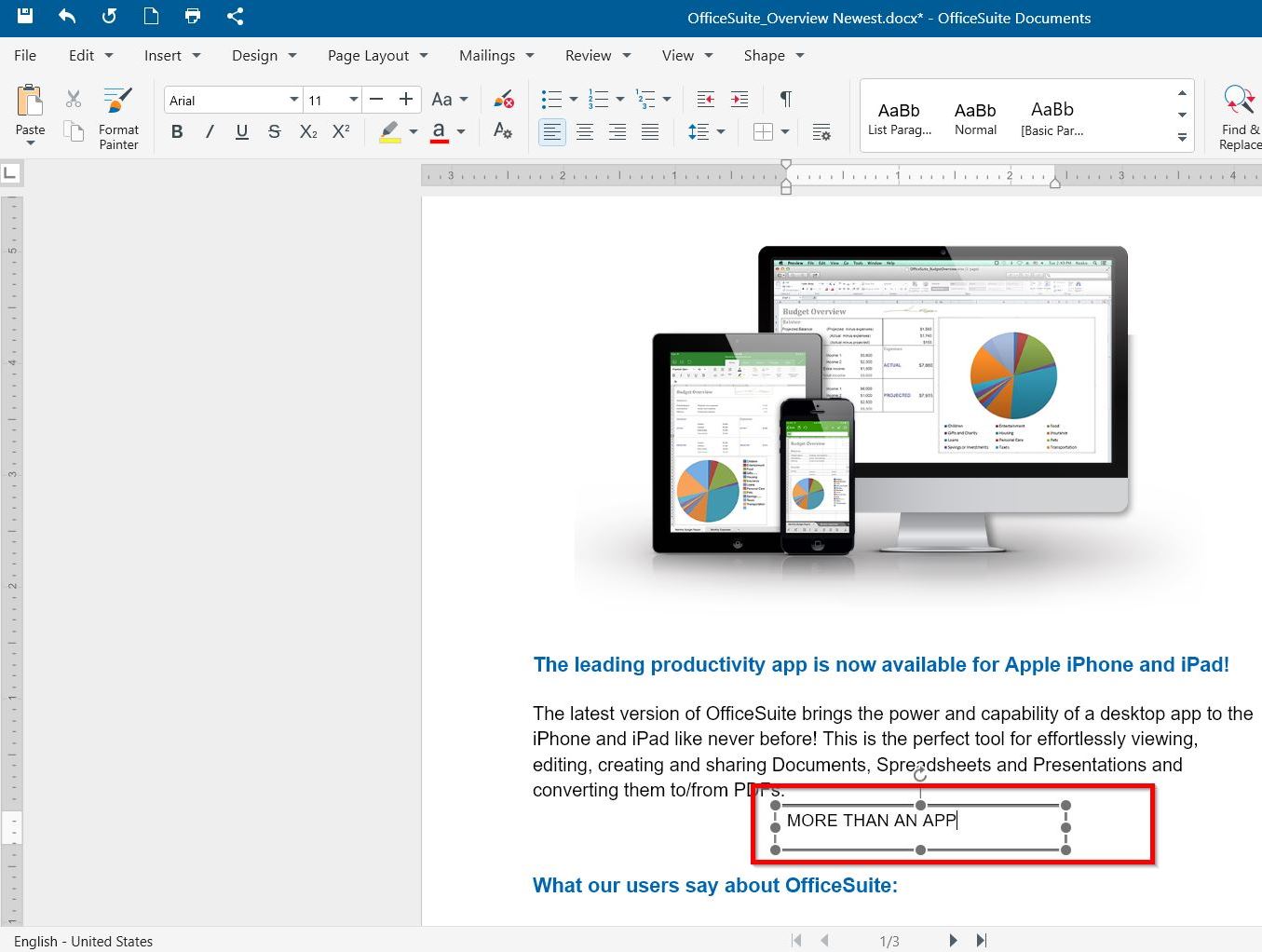
Task: Open line spacing options
Action: click(699, 132)
